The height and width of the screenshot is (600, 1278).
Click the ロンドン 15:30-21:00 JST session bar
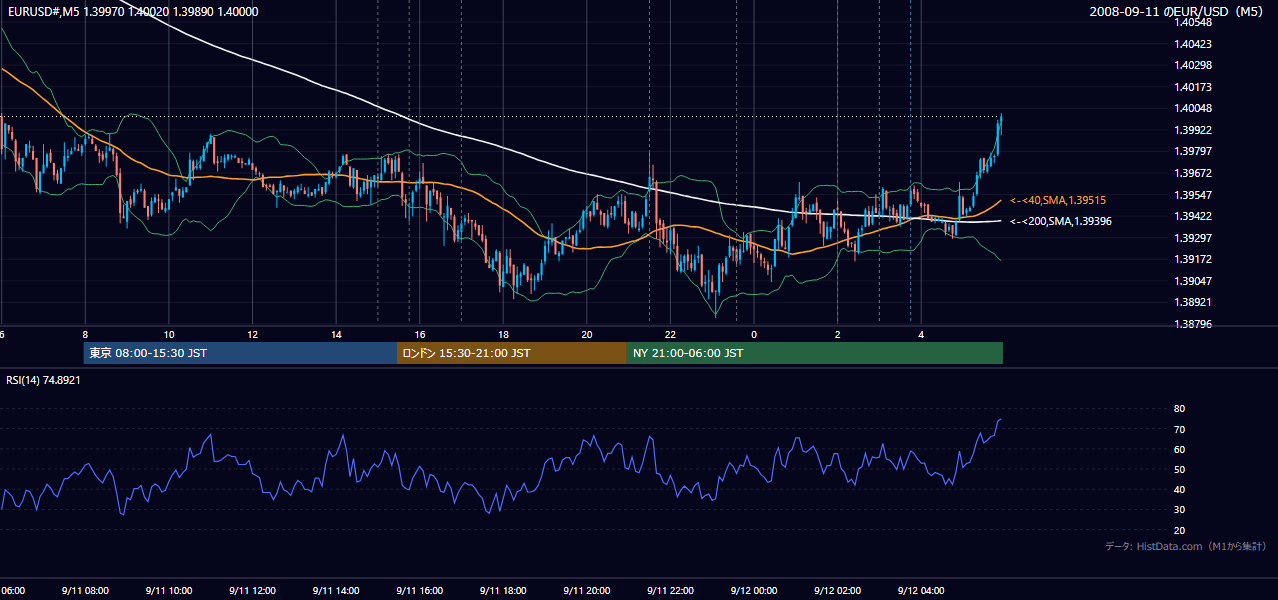pyautogui.click(x=512, y=353)
